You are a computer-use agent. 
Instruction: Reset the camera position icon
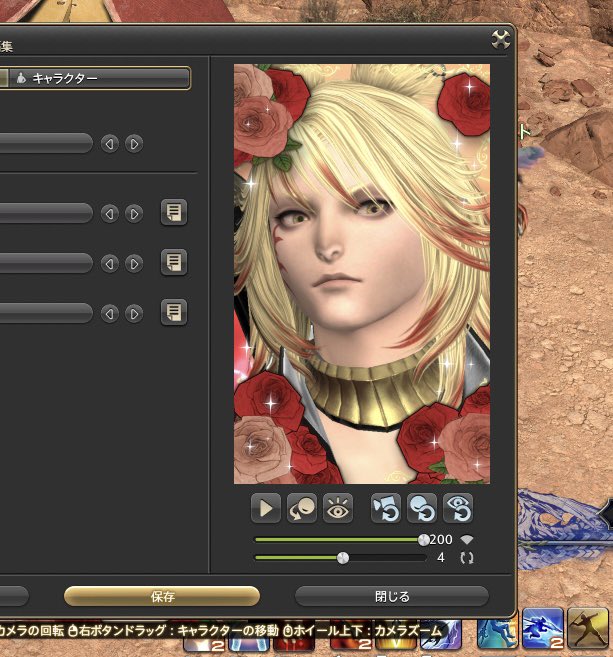click(386, 508)
